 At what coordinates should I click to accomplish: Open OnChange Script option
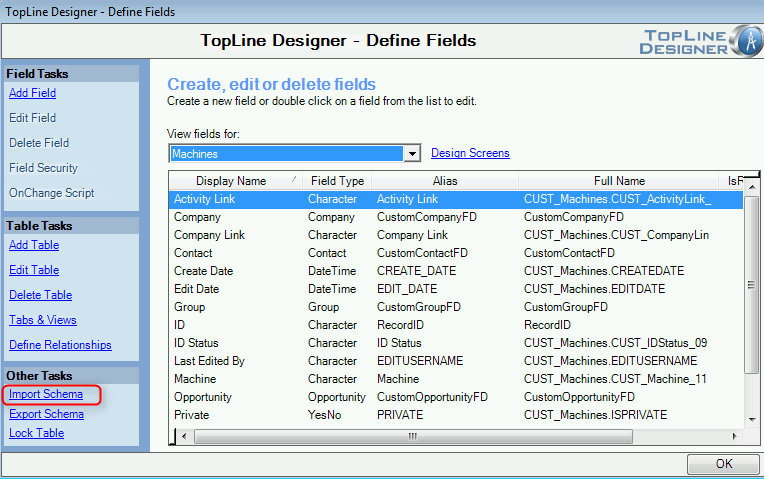click(x=52, y=192)
